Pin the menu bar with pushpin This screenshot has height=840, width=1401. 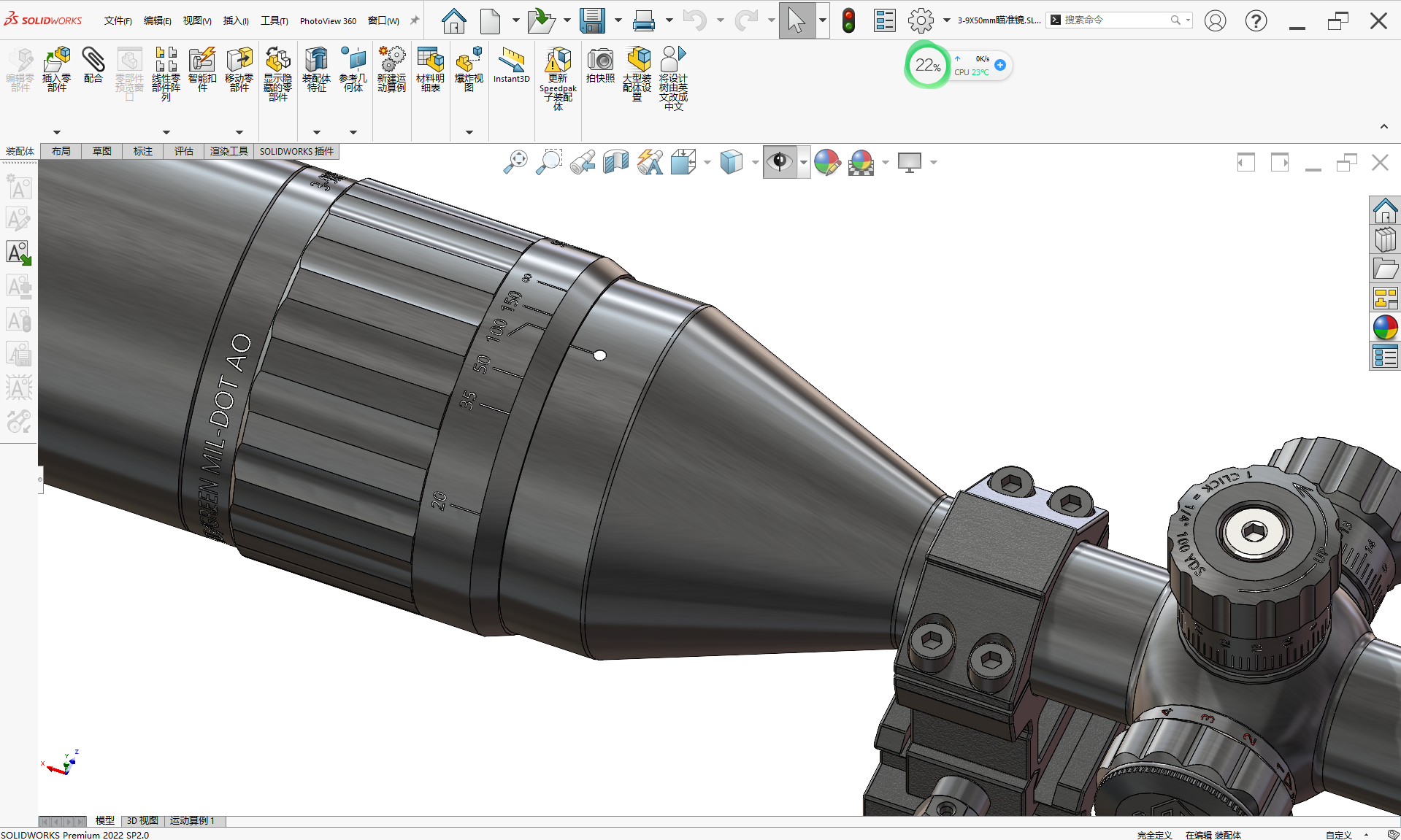coord(415,20)
